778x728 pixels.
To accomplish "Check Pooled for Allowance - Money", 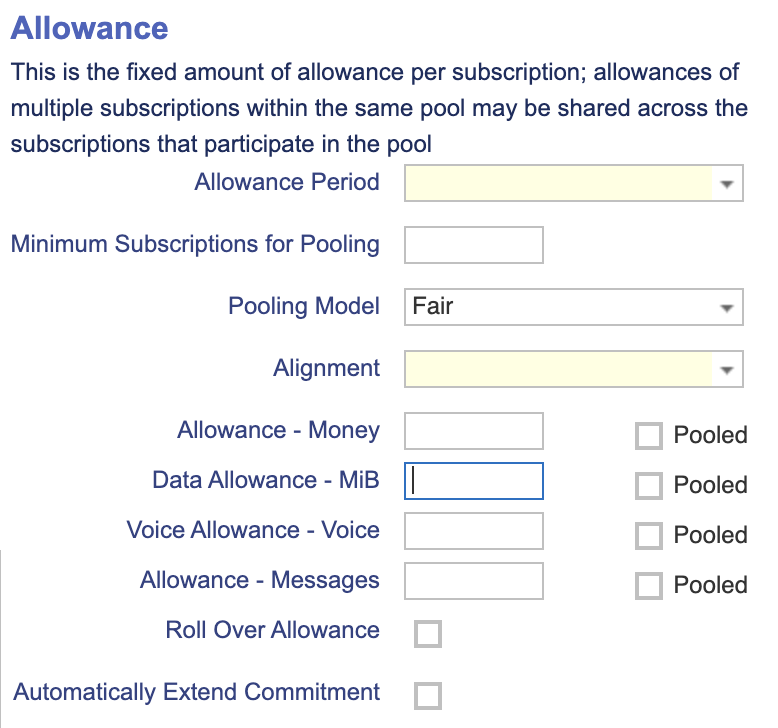I will (649, 436).
